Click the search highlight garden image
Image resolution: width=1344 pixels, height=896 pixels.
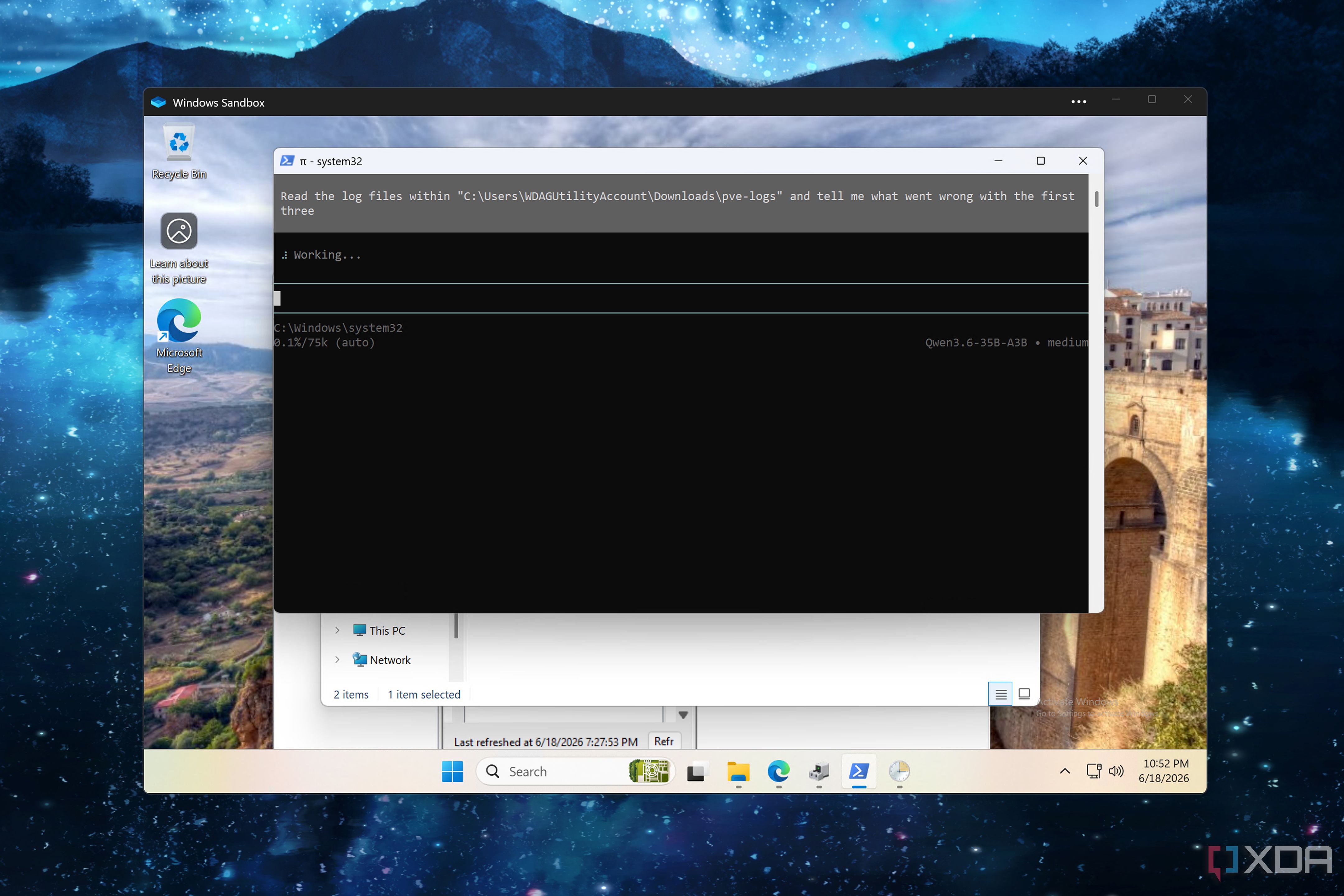click(649, 772)
